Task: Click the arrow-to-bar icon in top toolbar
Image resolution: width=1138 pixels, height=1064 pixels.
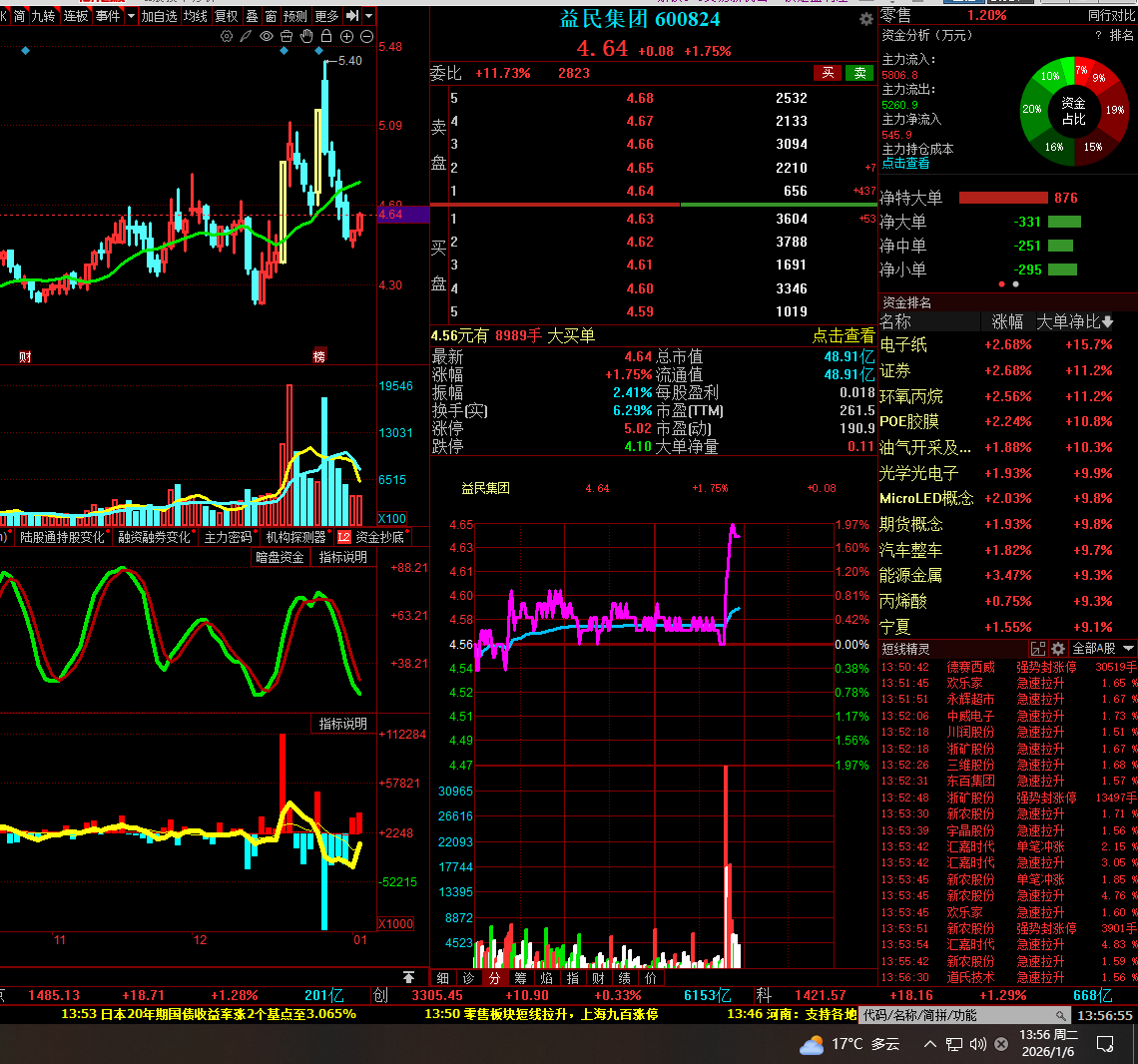Action: click(352, 15)
